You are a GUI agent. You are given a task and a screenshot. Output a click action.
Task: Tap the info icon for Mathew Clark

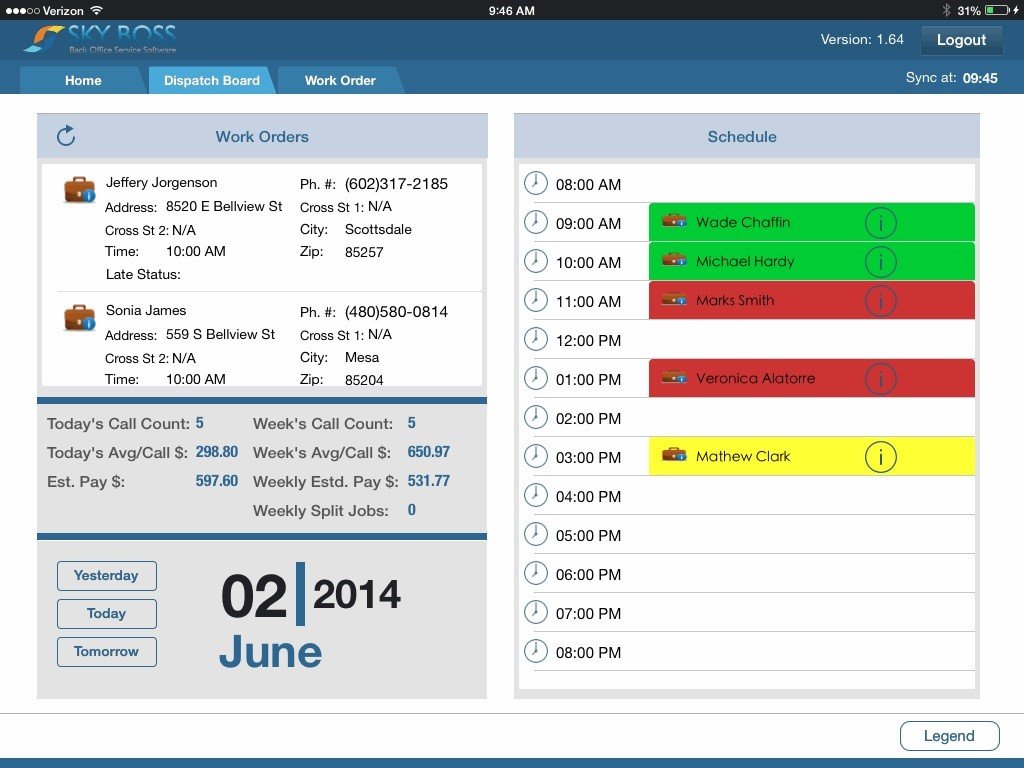pos(880,457)
